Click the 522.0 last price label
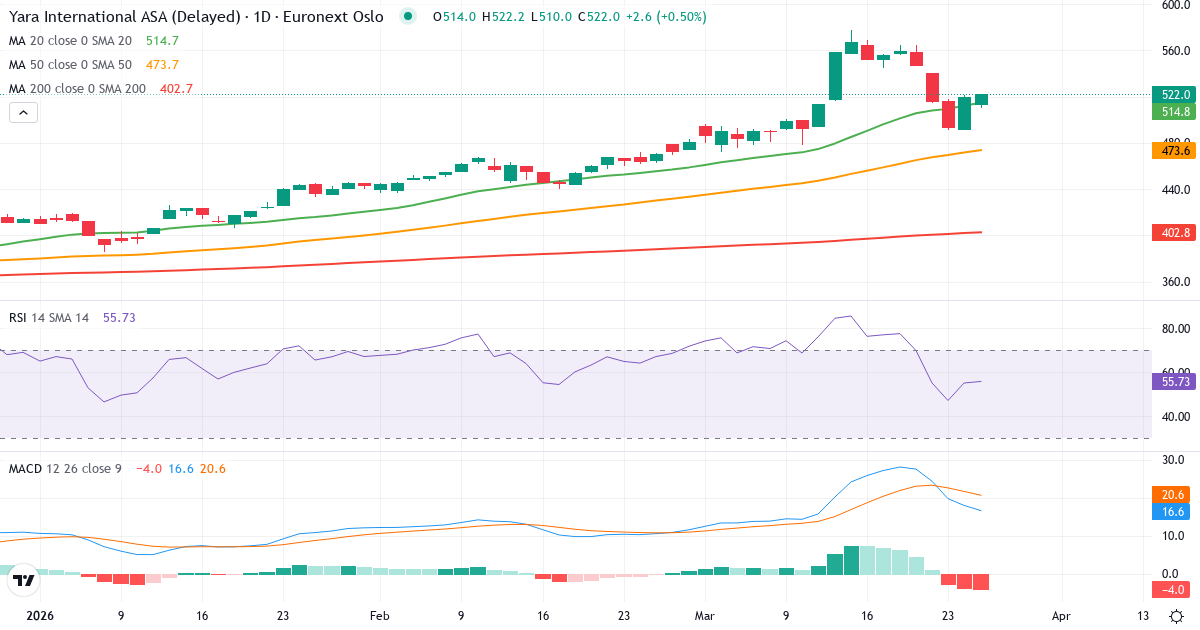1200x630 pixels. click(1172, 95)
